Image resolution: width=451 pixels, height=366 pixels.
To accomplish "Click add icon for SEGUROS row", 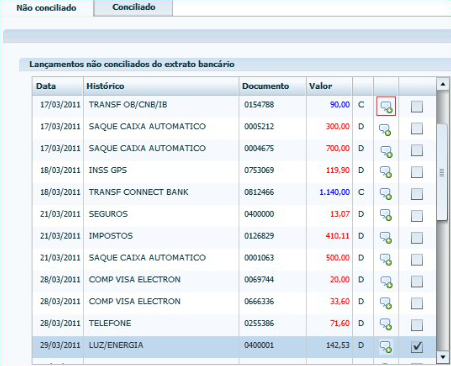I will click(386, 215).
